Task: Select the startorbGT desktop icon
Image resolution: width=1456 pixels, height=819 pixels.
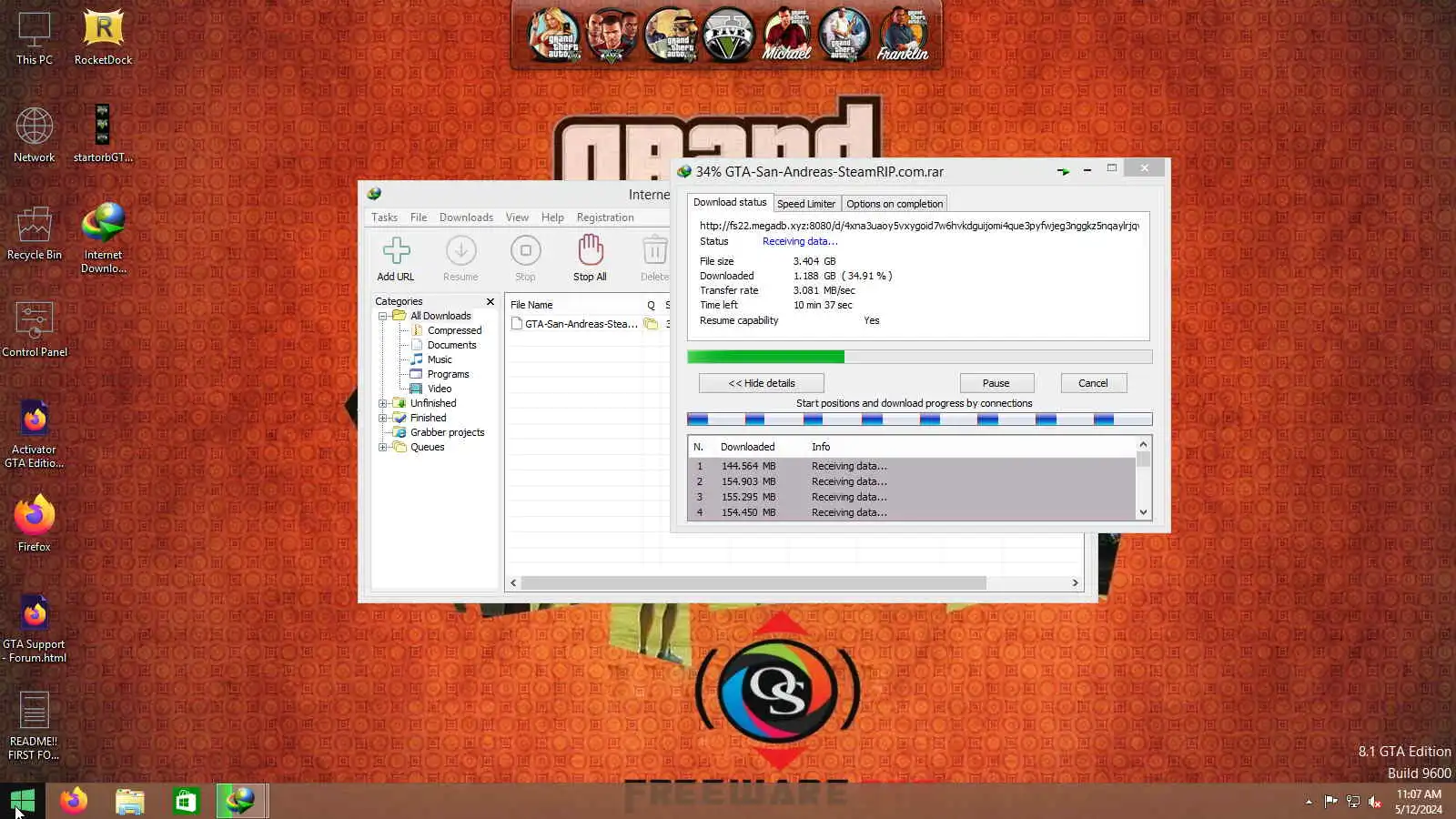Action: pyautogui.click(x=103, y=135)
